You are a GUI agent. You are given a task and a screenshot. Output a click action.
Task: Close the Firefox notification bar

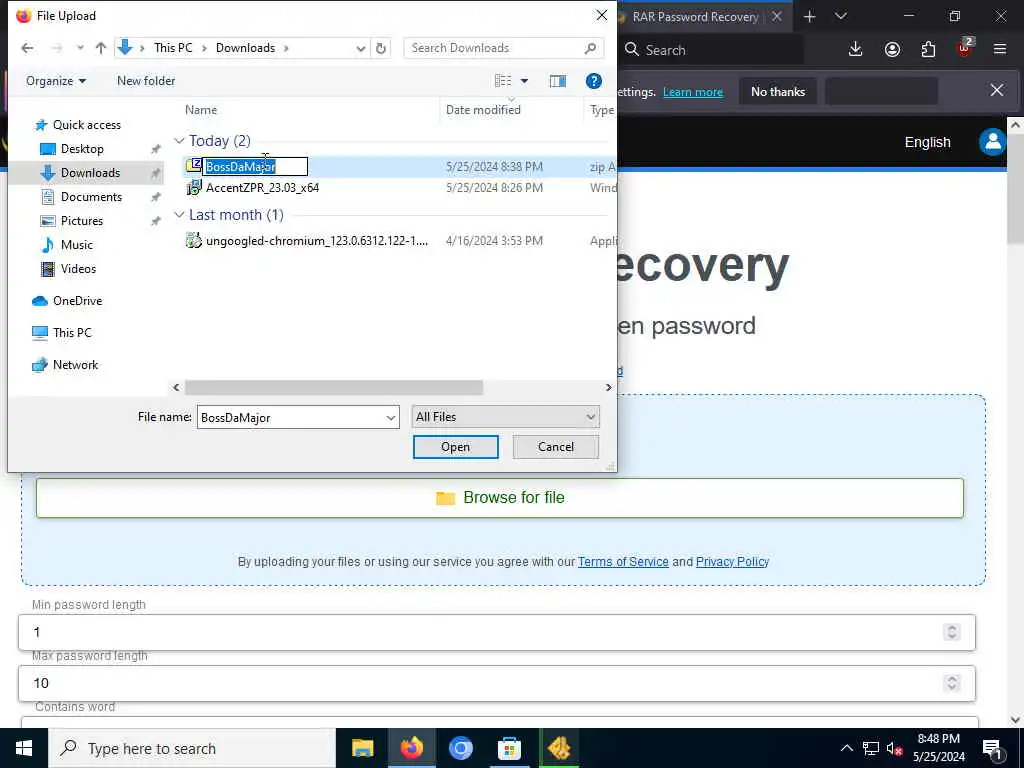click(997, 90)
